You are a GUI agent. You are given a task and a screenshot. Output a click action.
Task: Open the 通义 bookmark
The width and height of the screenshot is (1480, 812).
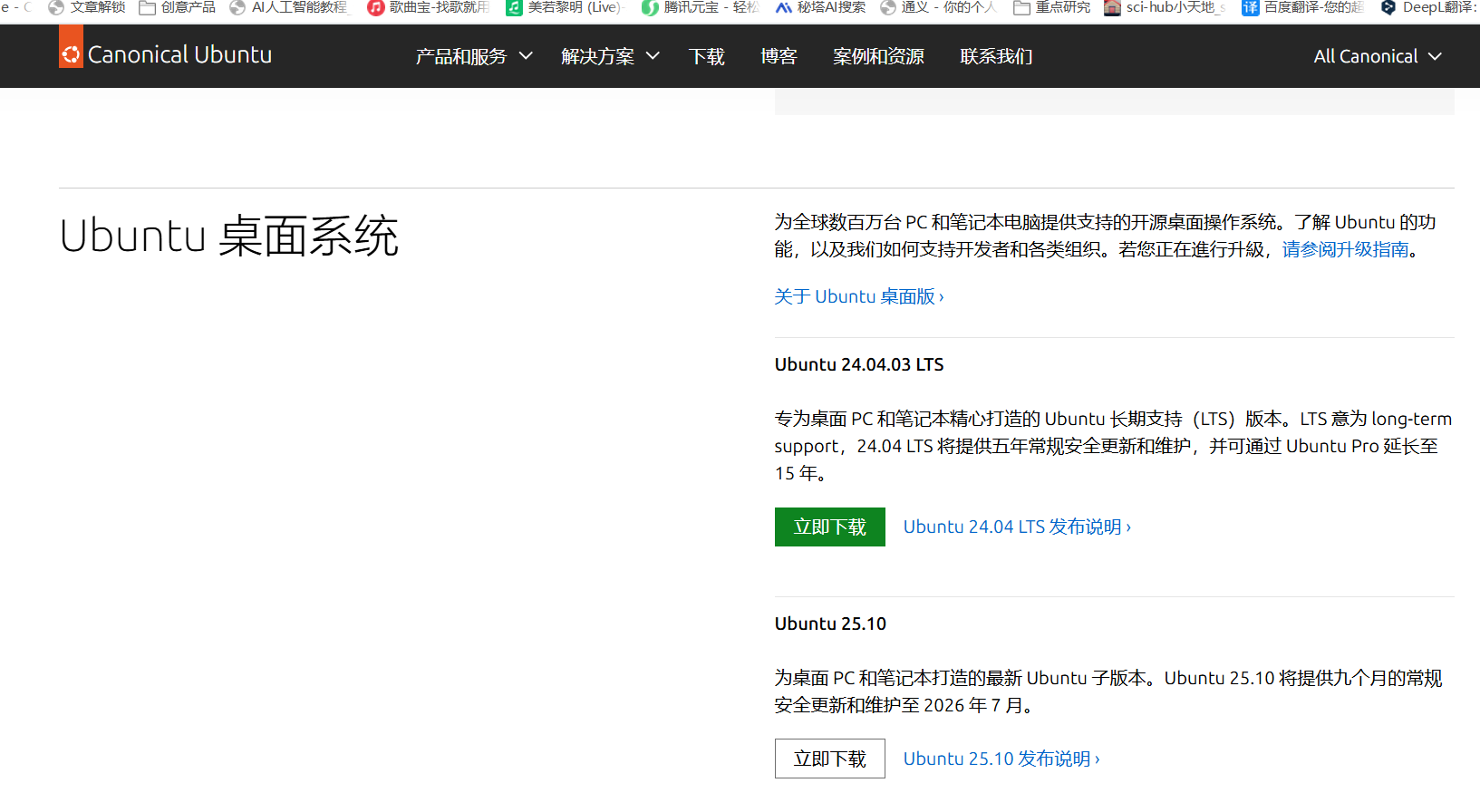[938, 7]
